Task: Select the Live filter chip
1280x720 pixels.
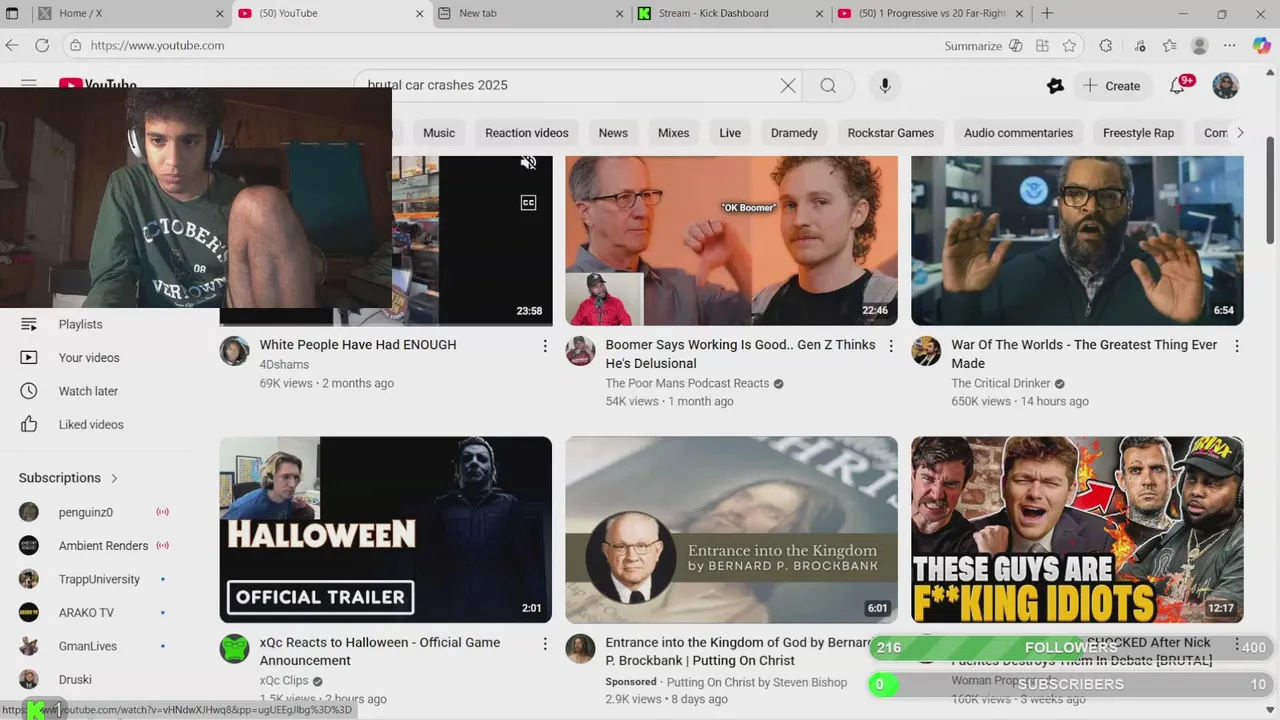Action: coord(730,133)
